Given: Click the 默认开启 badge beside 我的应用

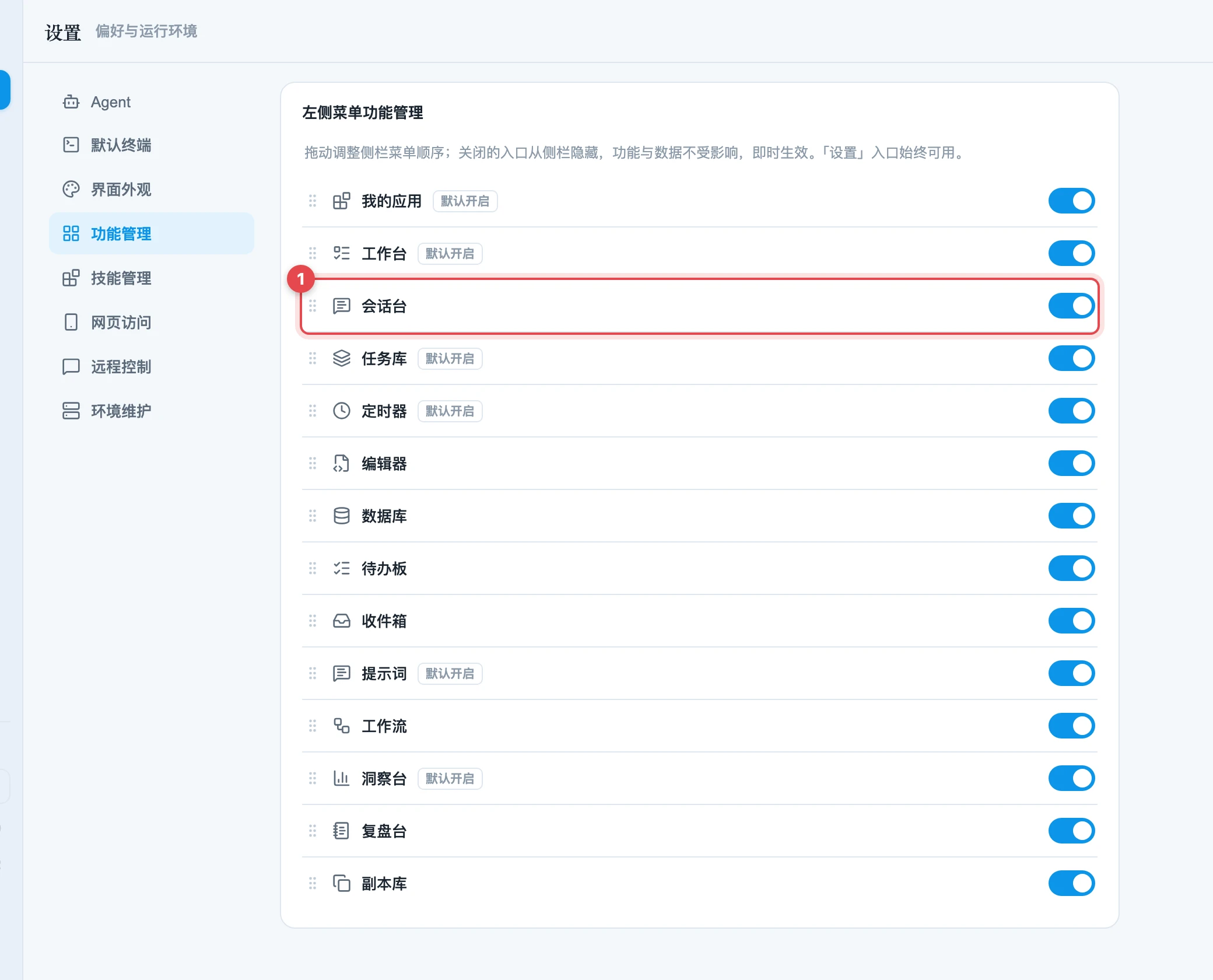Looking at the screenshot, I should pos(465,201).
